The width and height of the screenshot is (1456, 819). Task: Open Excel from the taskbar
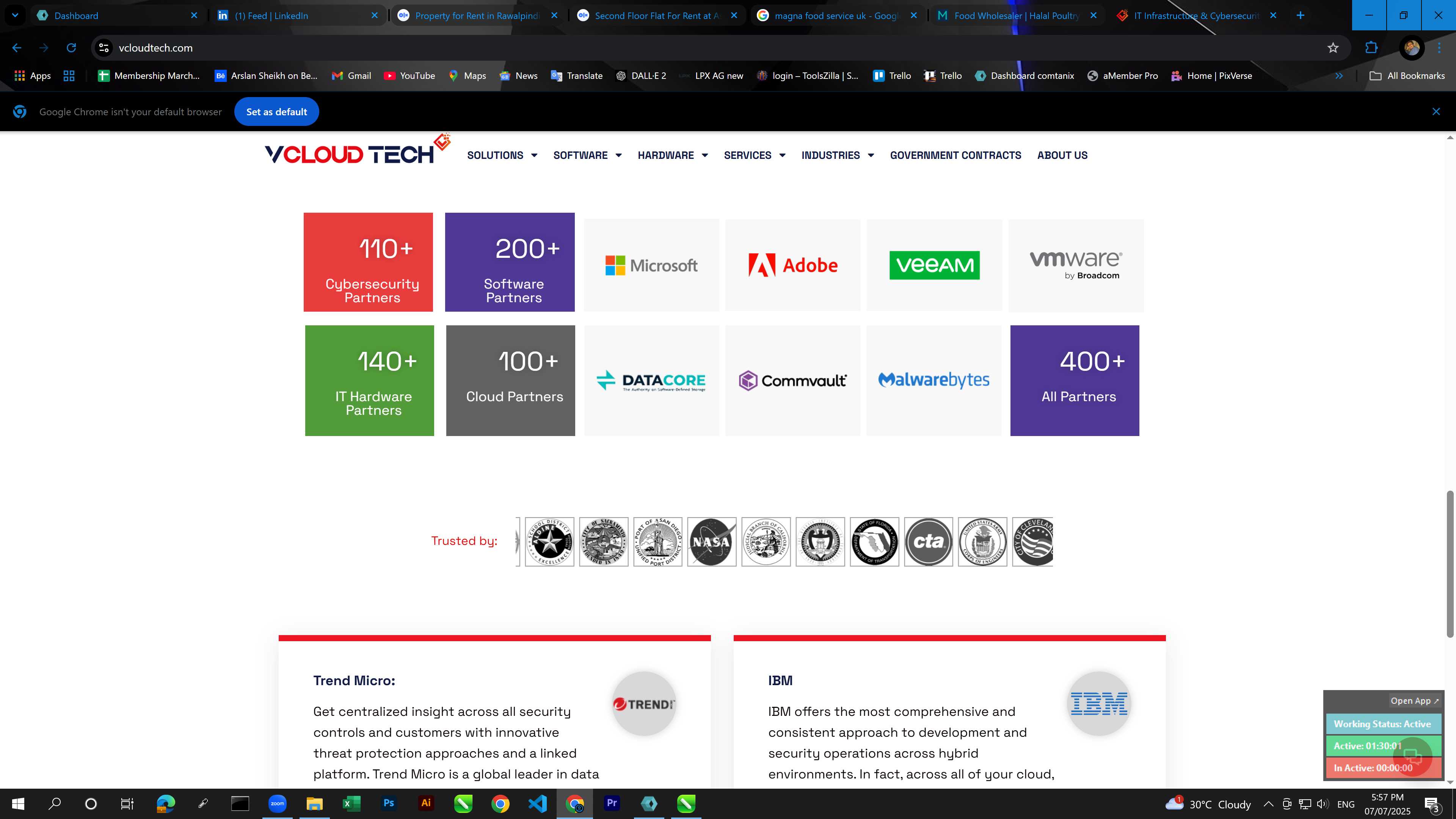pyautogui.click(x=351, y=803)
